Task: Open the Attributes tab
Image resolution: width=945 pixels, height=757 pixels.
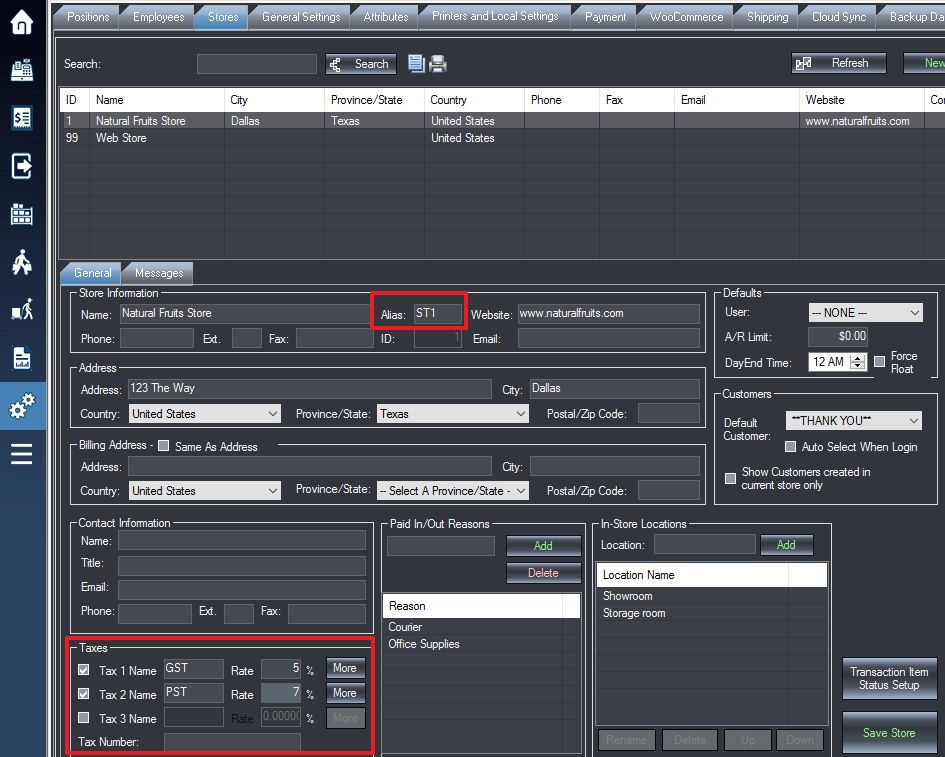Action: pos(386,17)
